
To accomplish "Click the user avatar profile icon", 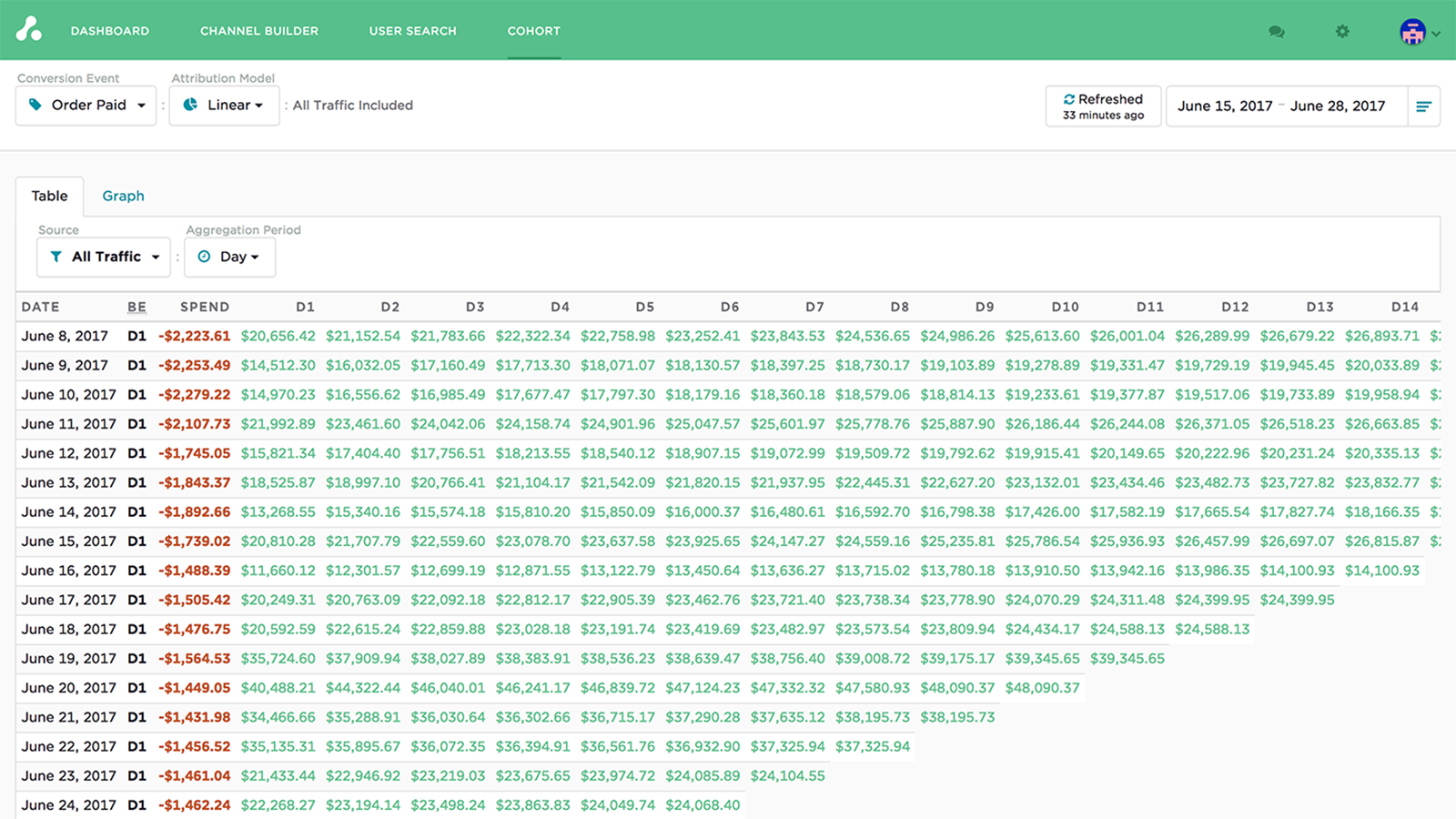I will coord(1412,32).
